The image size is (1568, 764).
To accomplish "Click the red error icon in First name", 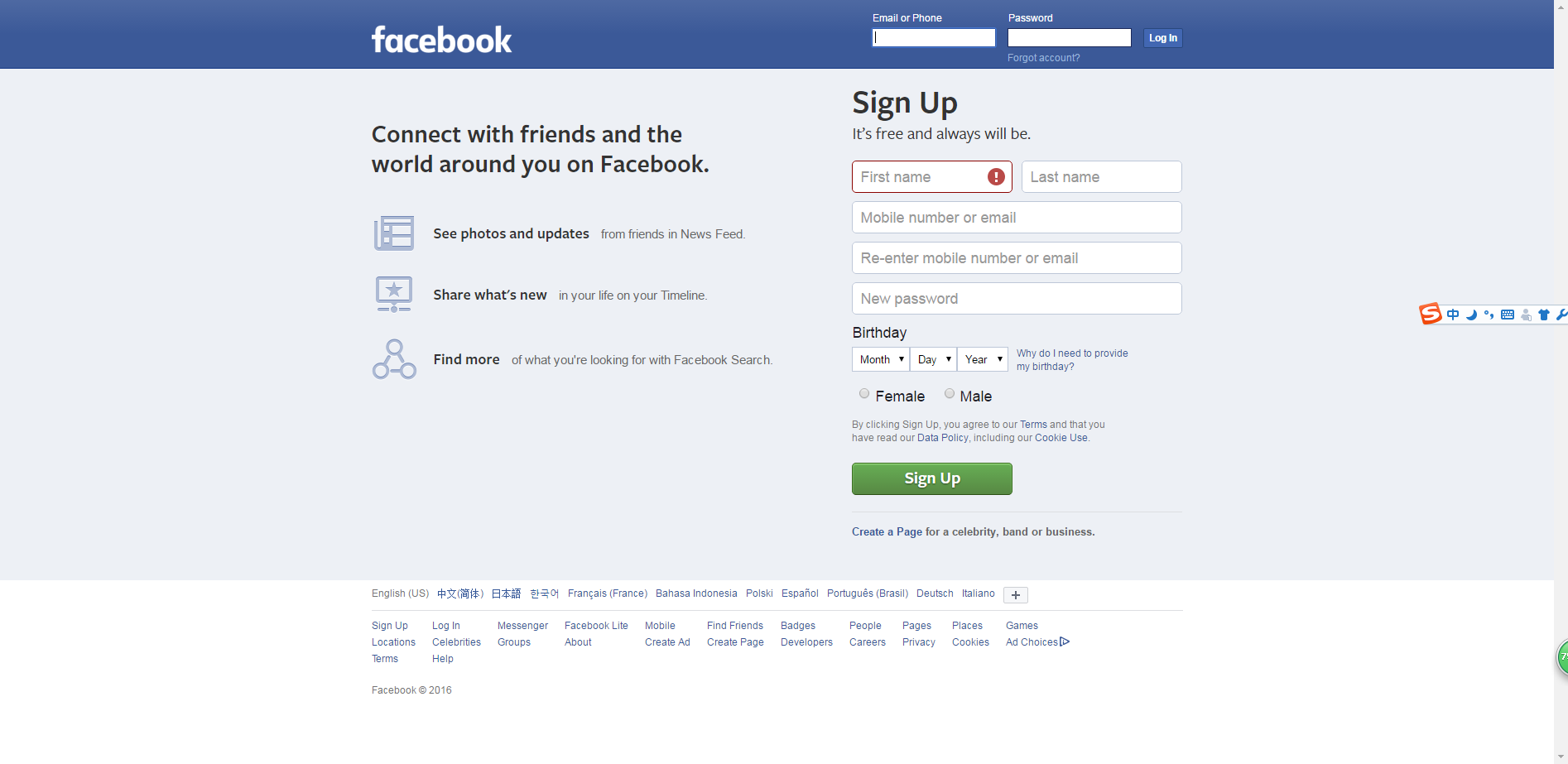I will pos(996,177).
